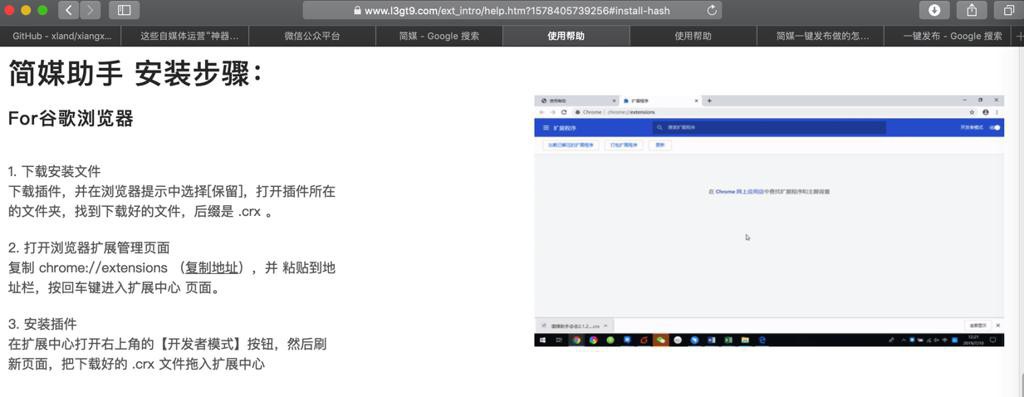
Task: Reload the page using the refresh icon
Action: (x=712, y=10)
